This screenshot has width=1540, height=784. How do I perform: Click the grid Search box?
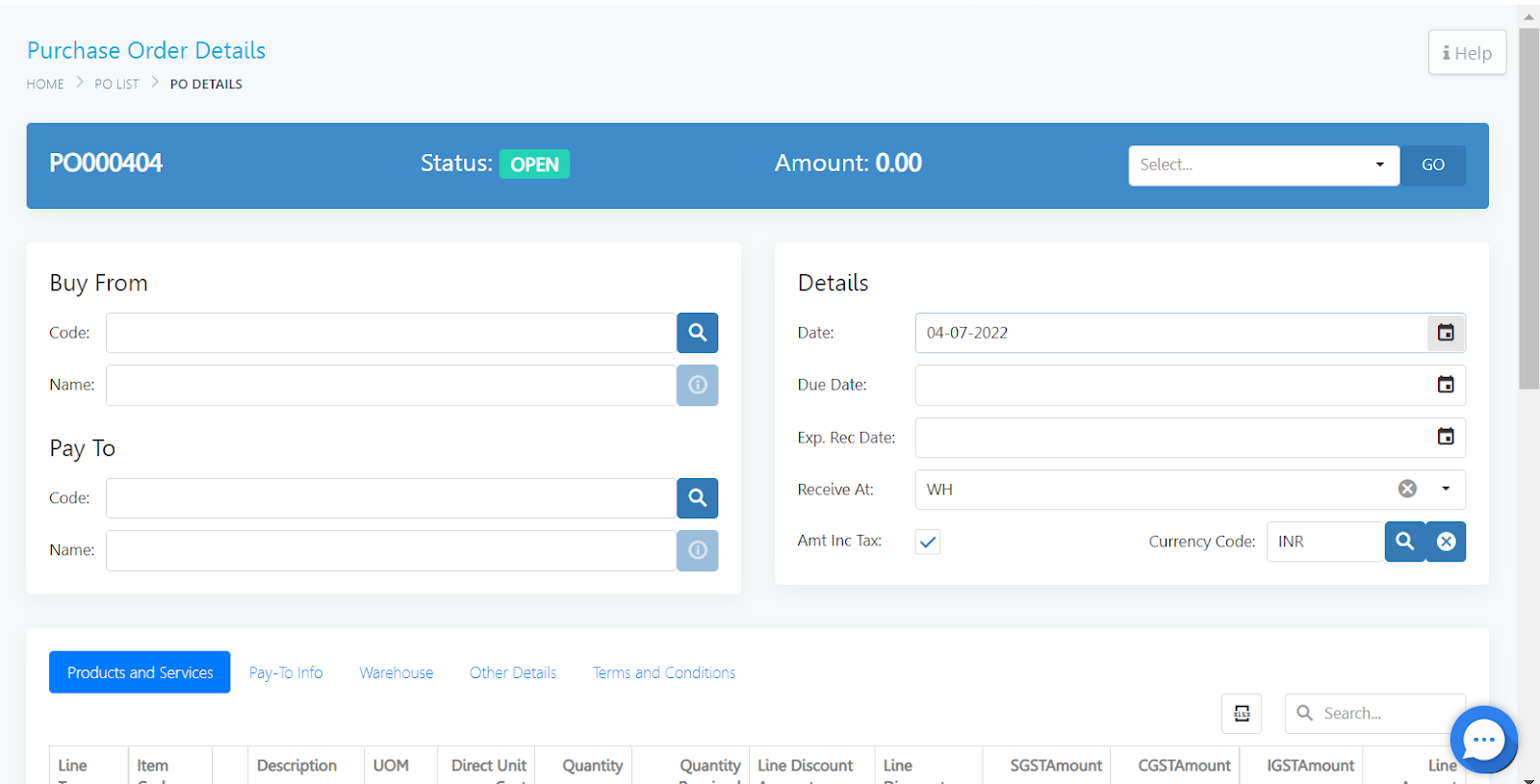coord(1375,714)
